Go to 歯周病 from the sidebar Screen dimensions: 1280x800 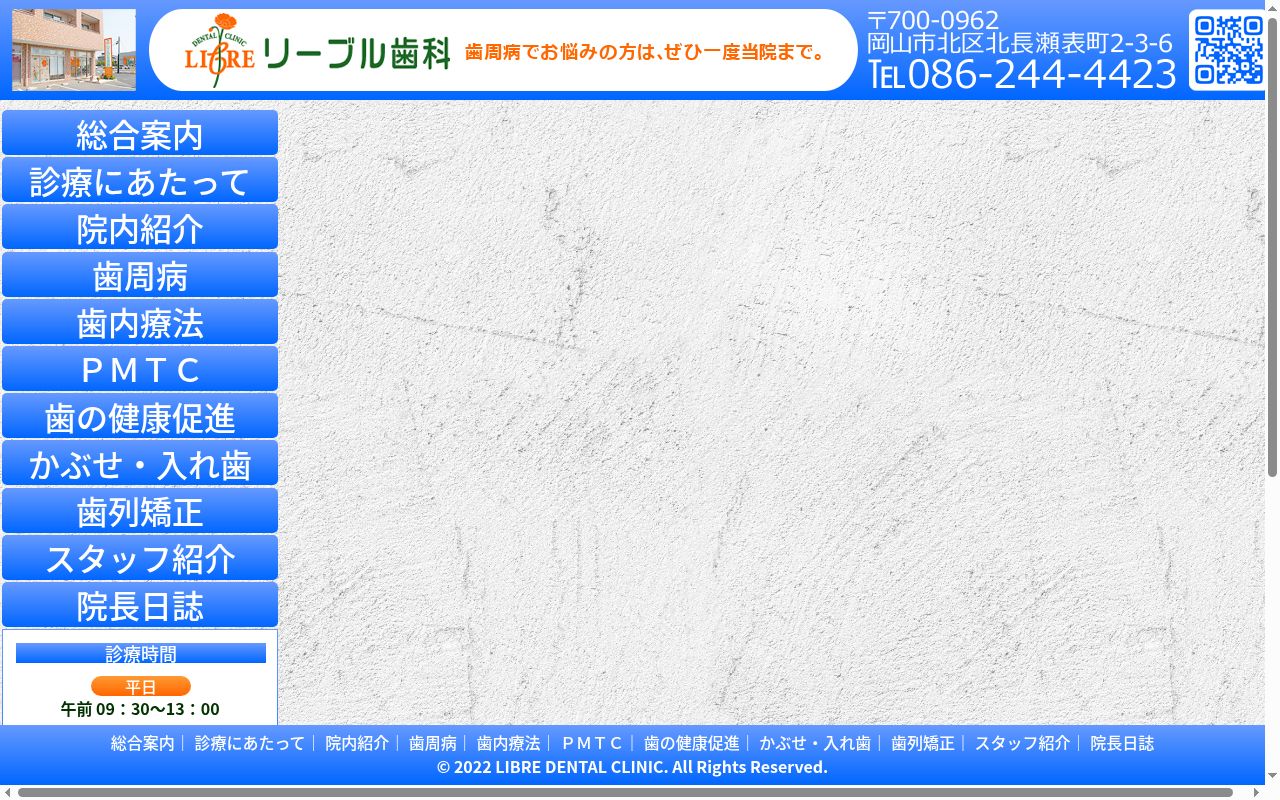[x=140, y=275]
